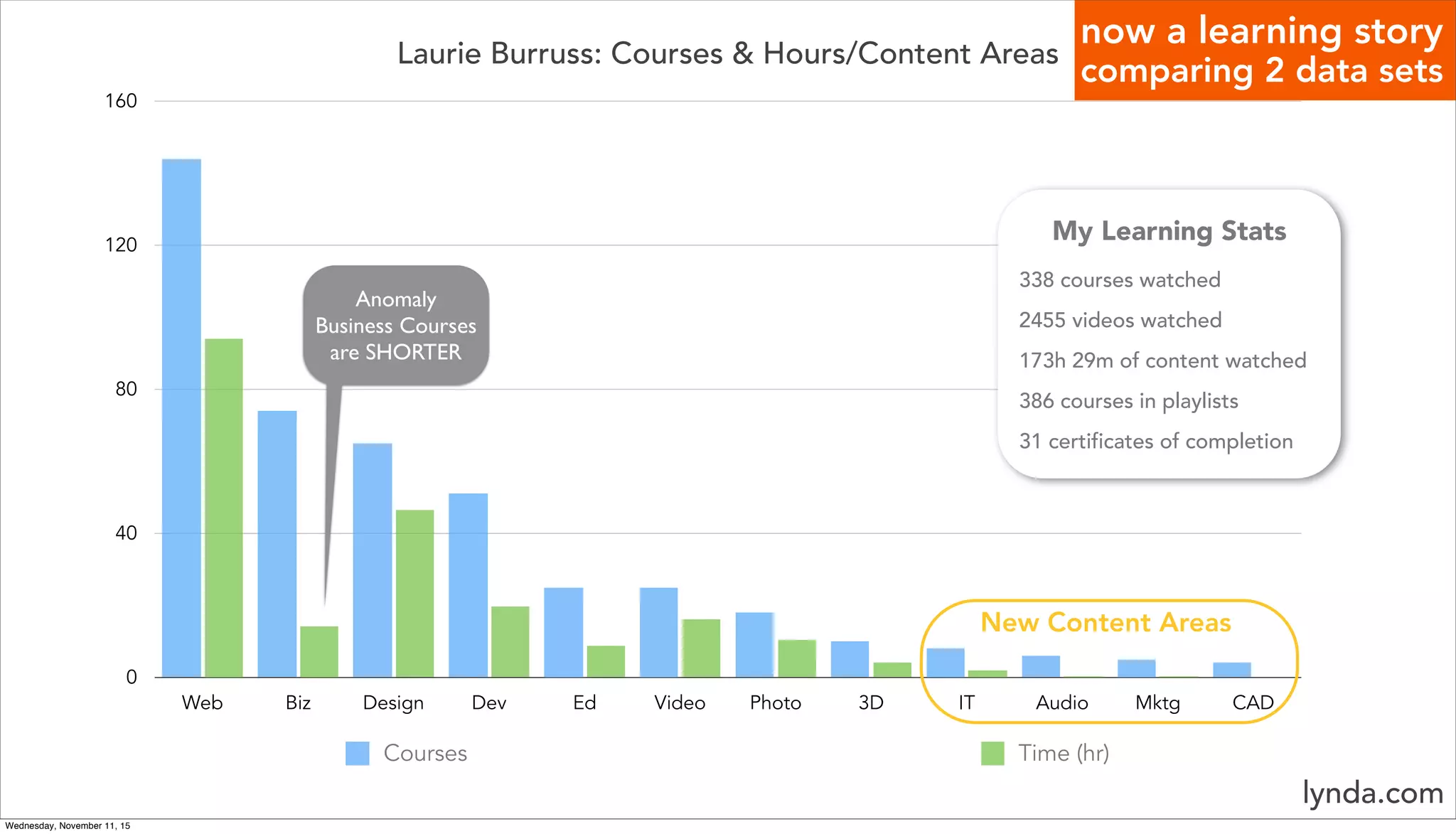Viewport: 1456px width, 834px height.
Task: Click the blue Design courses bar
Action: tap(373, 560)
